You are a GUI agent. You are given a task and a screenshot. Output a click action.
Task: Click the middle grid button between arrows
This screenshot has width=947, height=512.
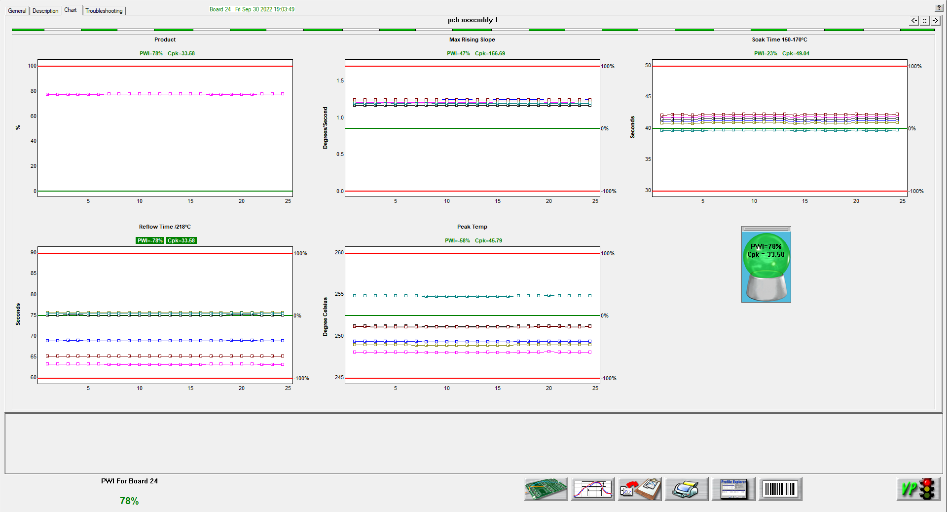point(925,20)
